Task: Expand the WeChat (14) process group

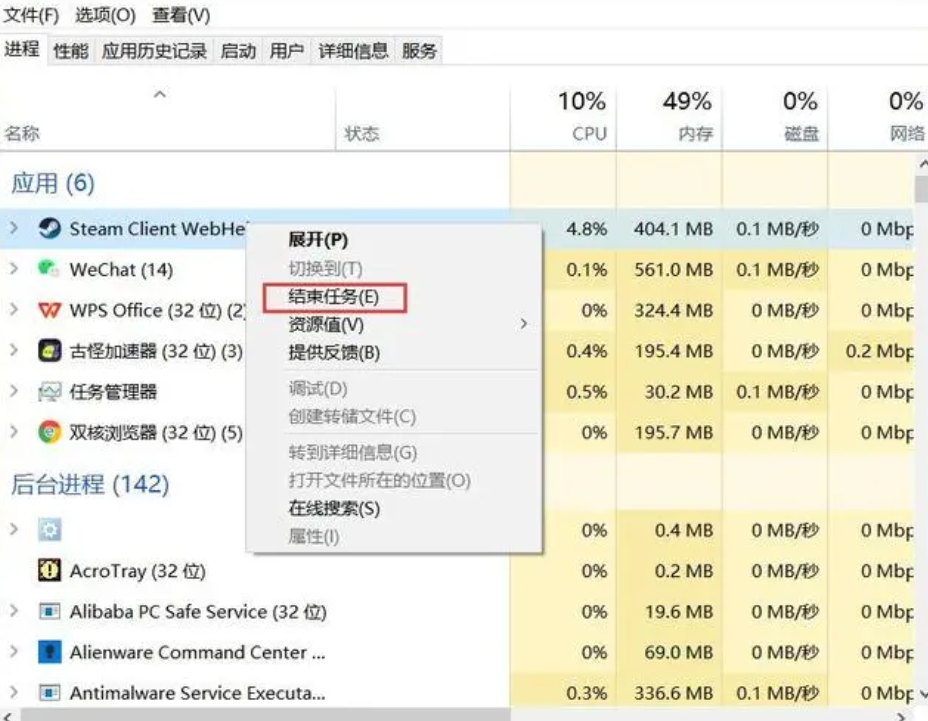Action: [14, 269]
